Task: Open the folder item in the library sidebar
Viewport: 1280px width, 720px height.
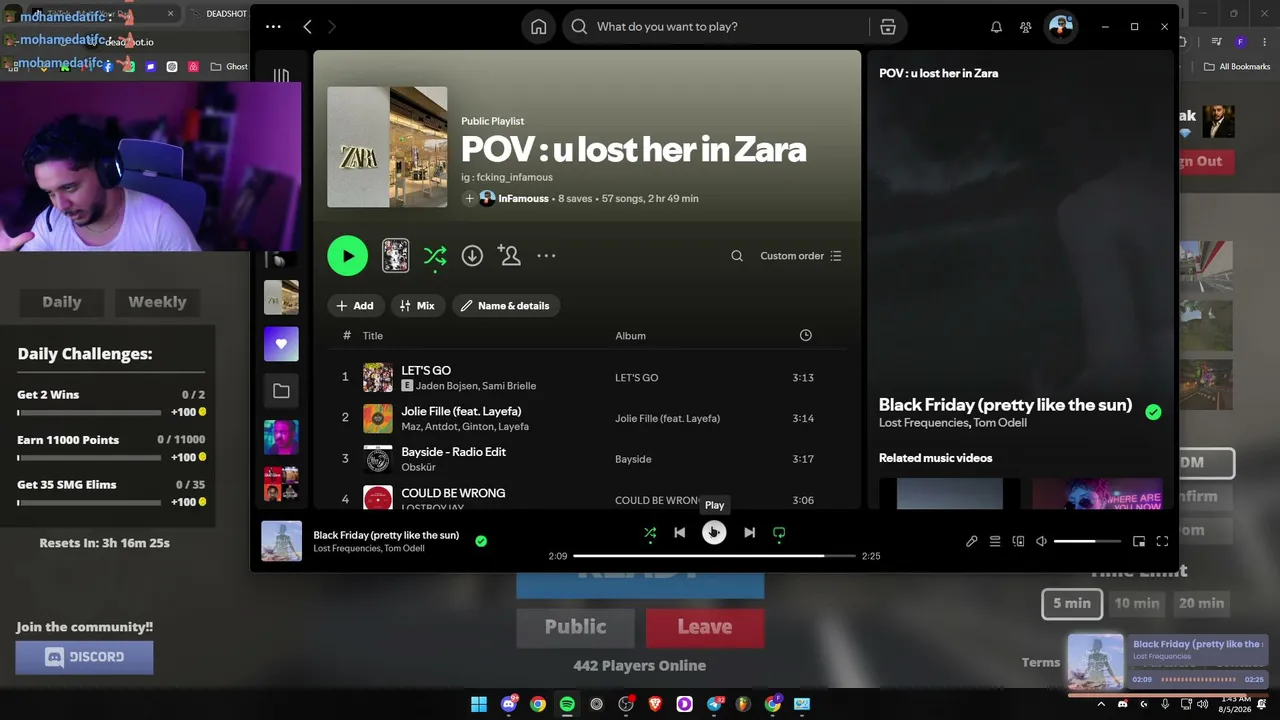Action: coord(281,391)
